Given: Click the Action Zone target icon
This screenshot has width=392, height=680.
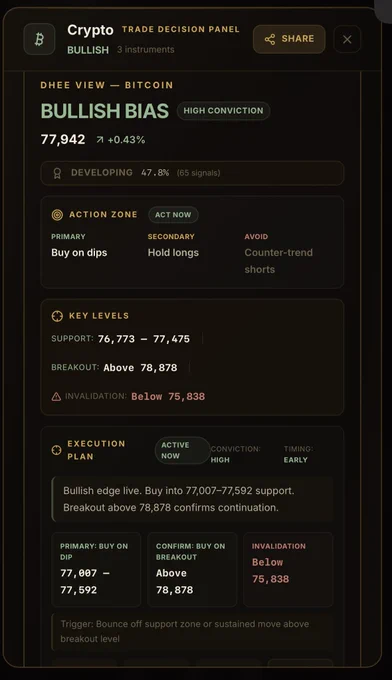Looking at the screenshot, I should (57, 215).
